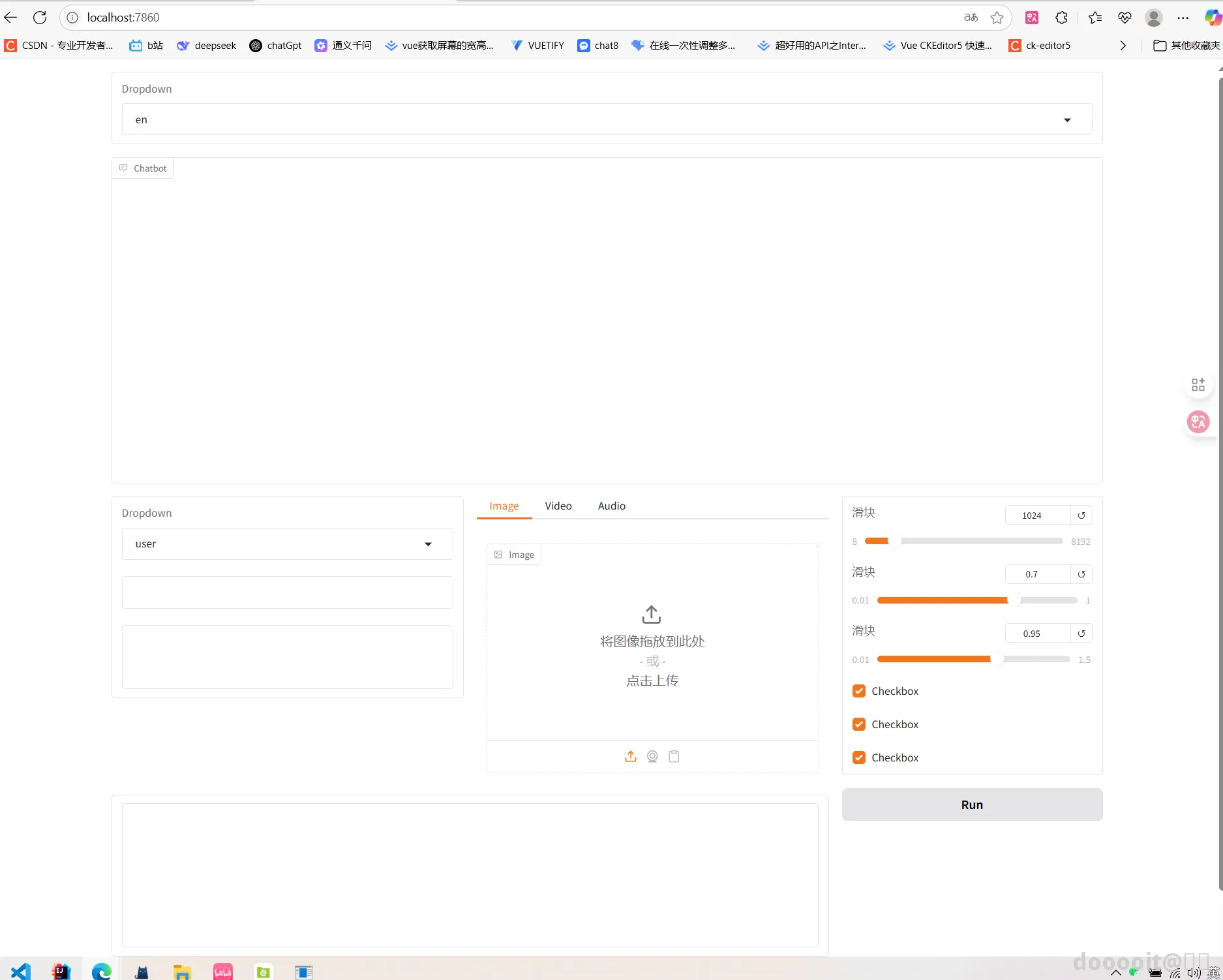Open the CSDN bookmark
Screen dimensions: 1223x980
coord(59,46)
